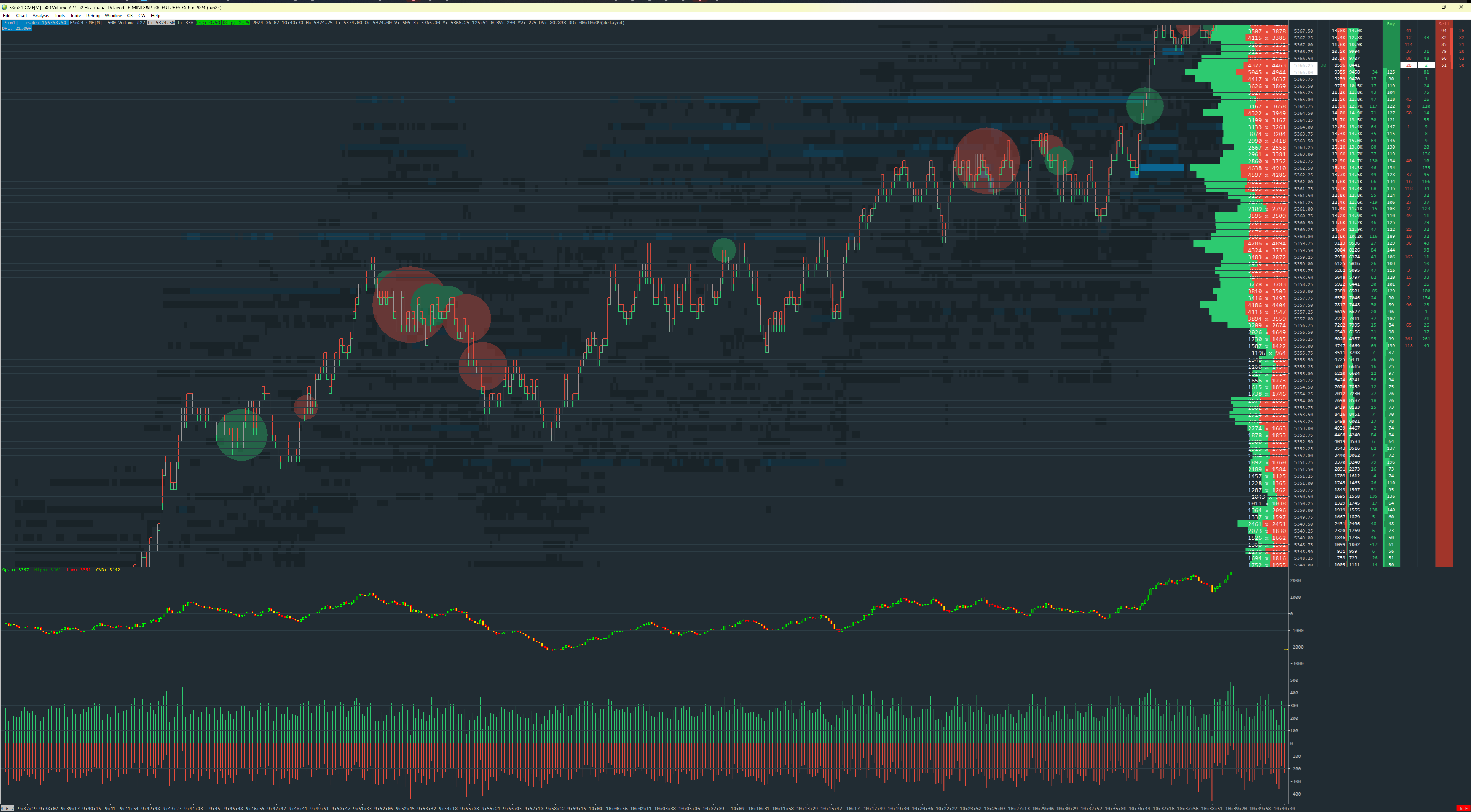Open the Help menu
The height and width of the screenshot is (812, 1471).
(x=155, y=16)
